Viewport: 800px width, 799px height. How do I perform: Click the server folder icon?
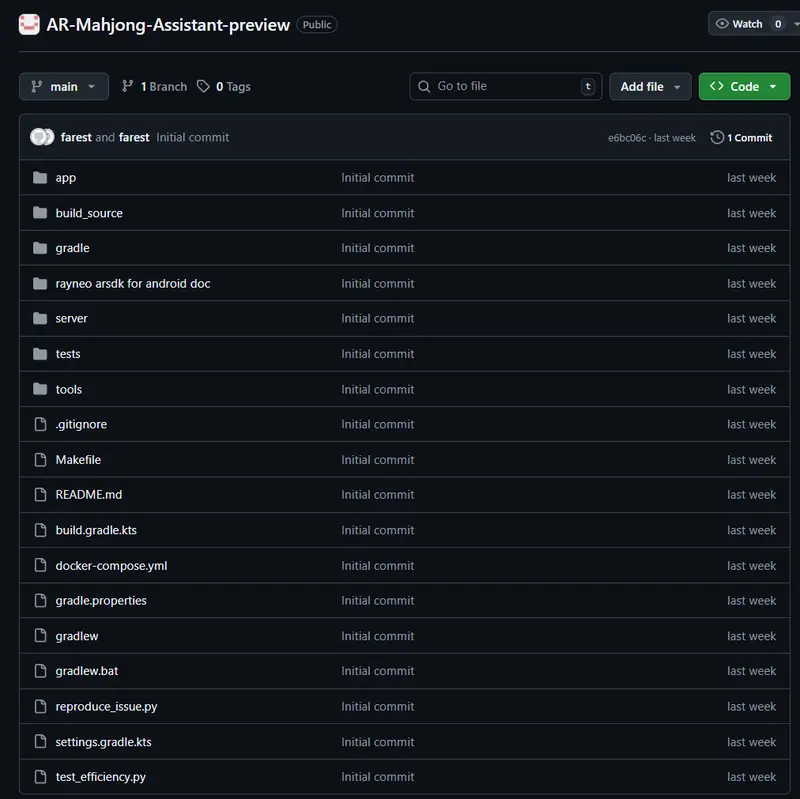tap(40, 319)
